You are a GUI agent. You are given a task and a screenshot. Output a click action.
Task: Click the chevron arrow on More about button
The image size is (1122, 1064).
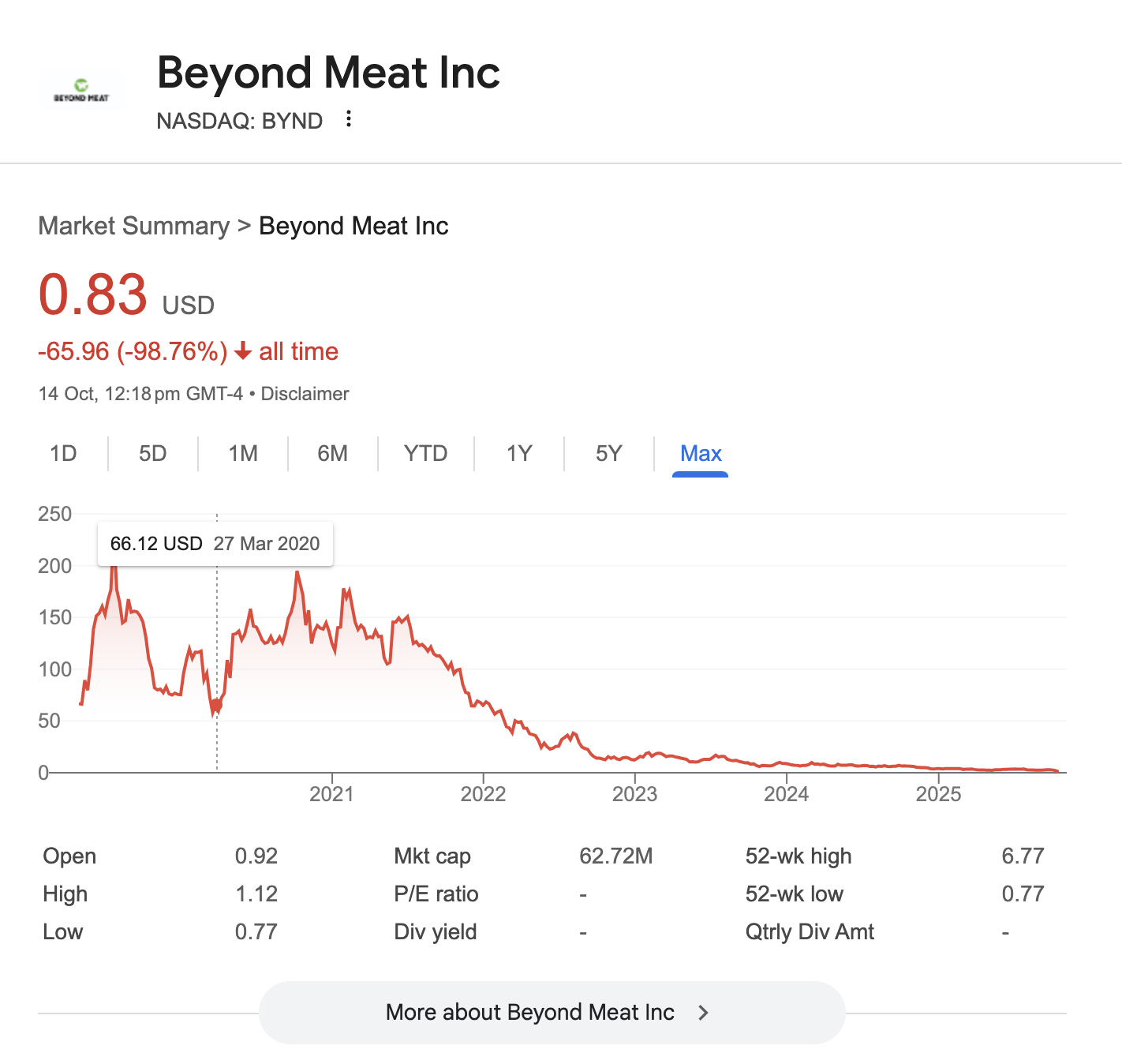point(704,1013)
